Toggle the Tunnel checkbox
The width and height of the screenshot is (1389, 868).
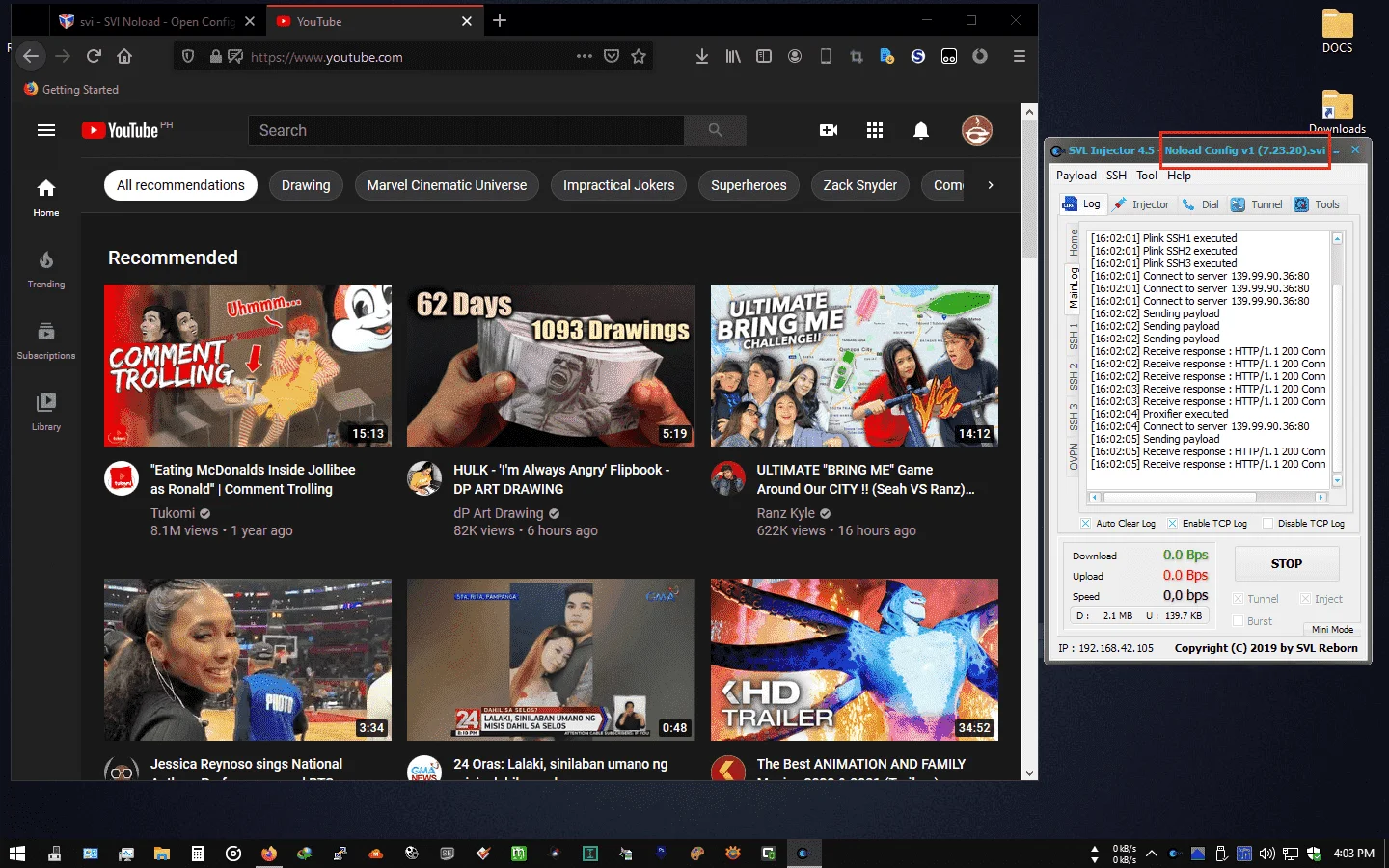click(1238, 599)
